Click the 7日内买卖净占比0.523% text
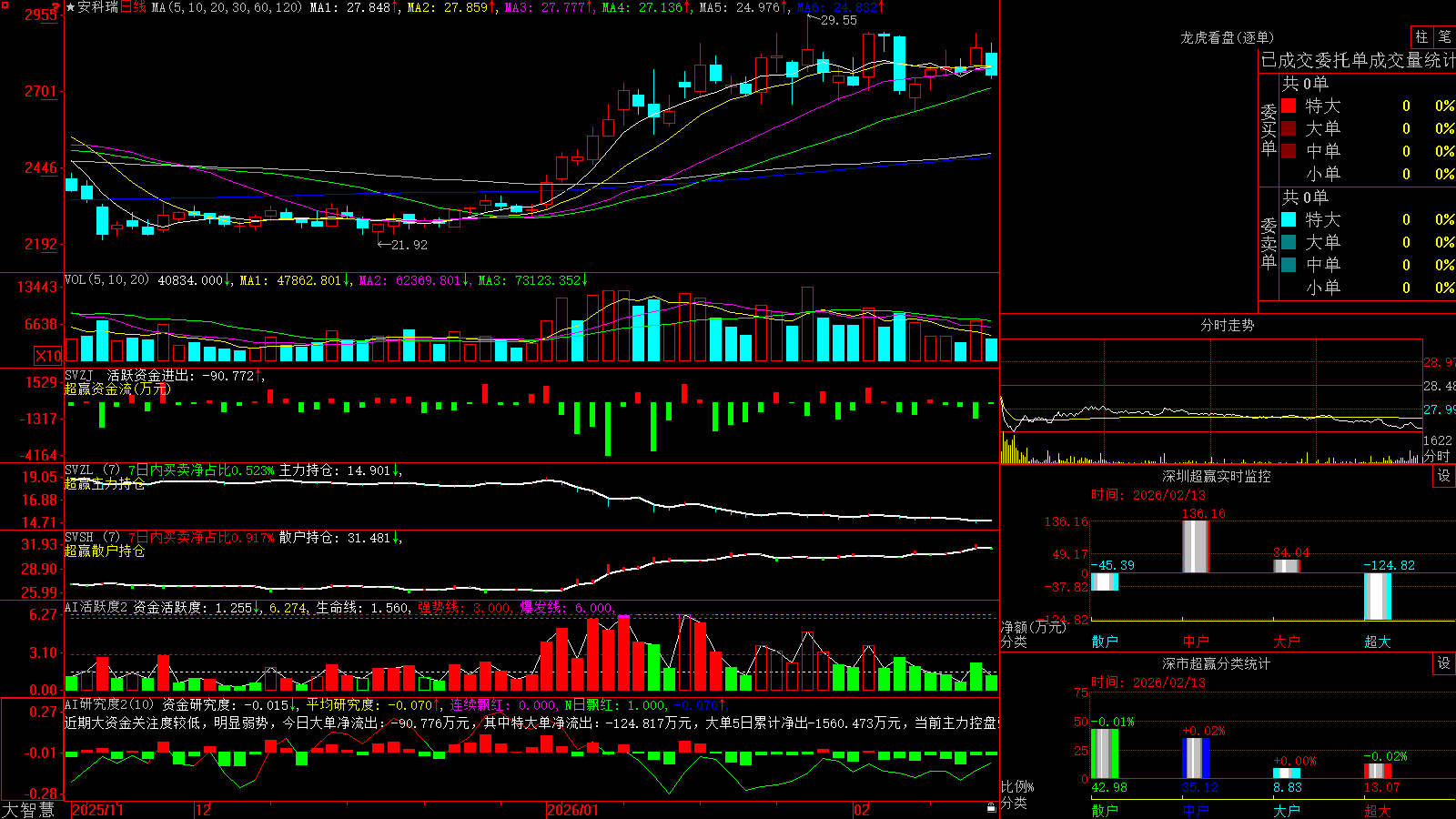Image resolution: width=1456 pixels, height=819 pixels. [x=200, y=470]
